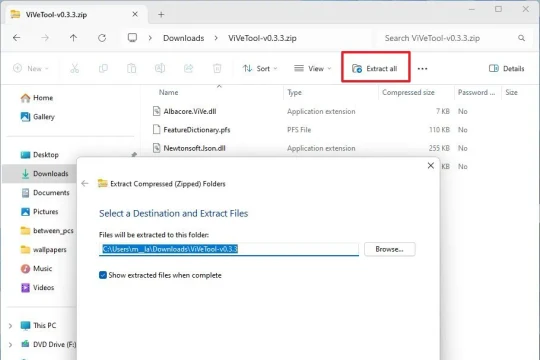Open the See more ellipsis menu
This screenshot has width=540, height=360.
coord(422,69)
